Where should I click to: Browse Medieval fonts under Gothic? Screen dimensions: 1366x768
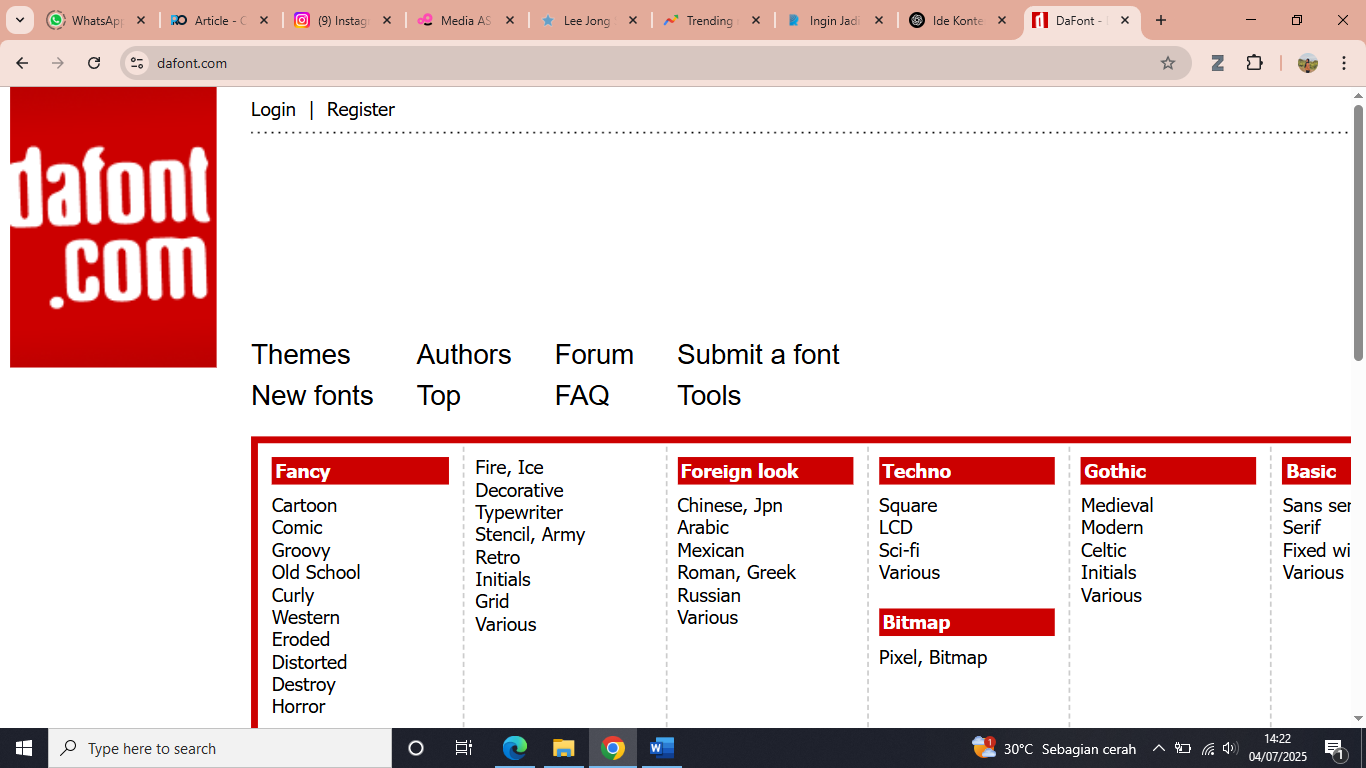click(x=1117, y=505)
